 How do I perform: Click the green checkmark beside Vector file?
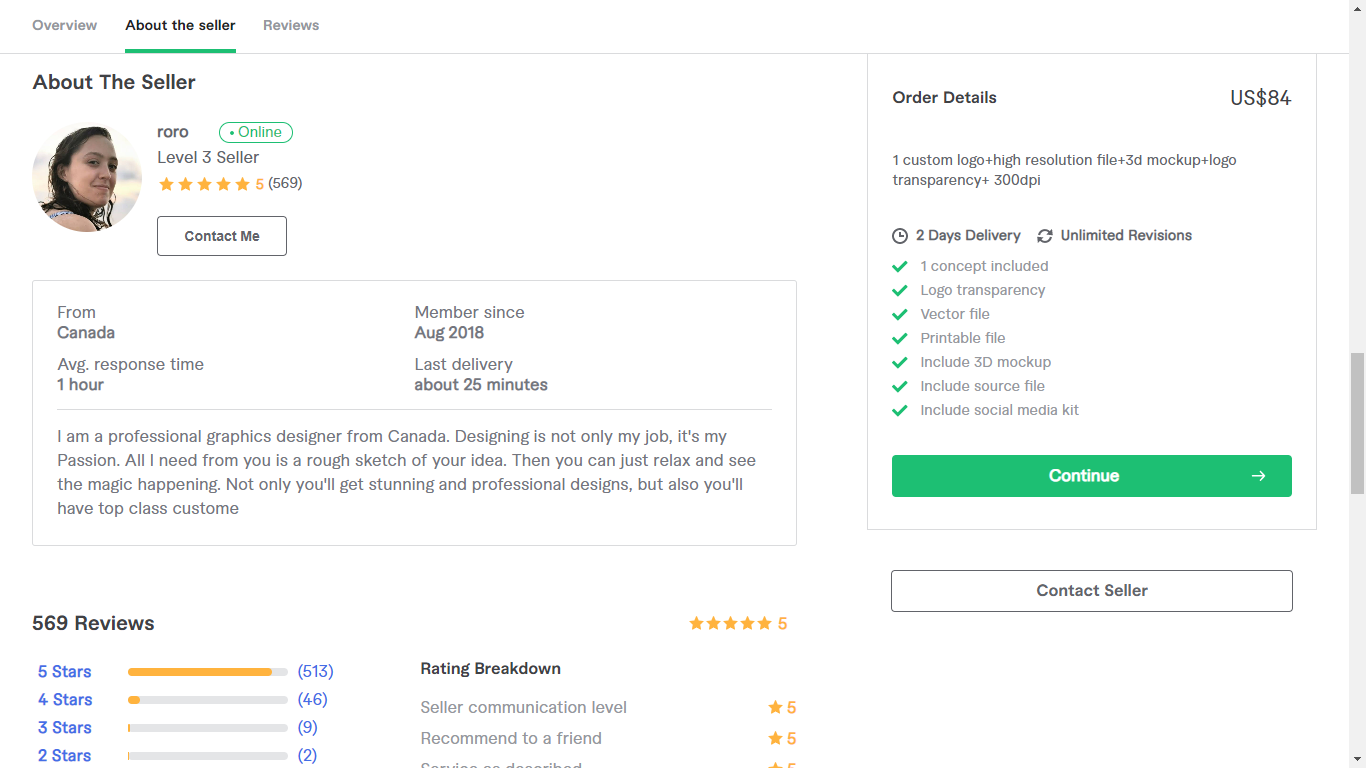(899, 314)
